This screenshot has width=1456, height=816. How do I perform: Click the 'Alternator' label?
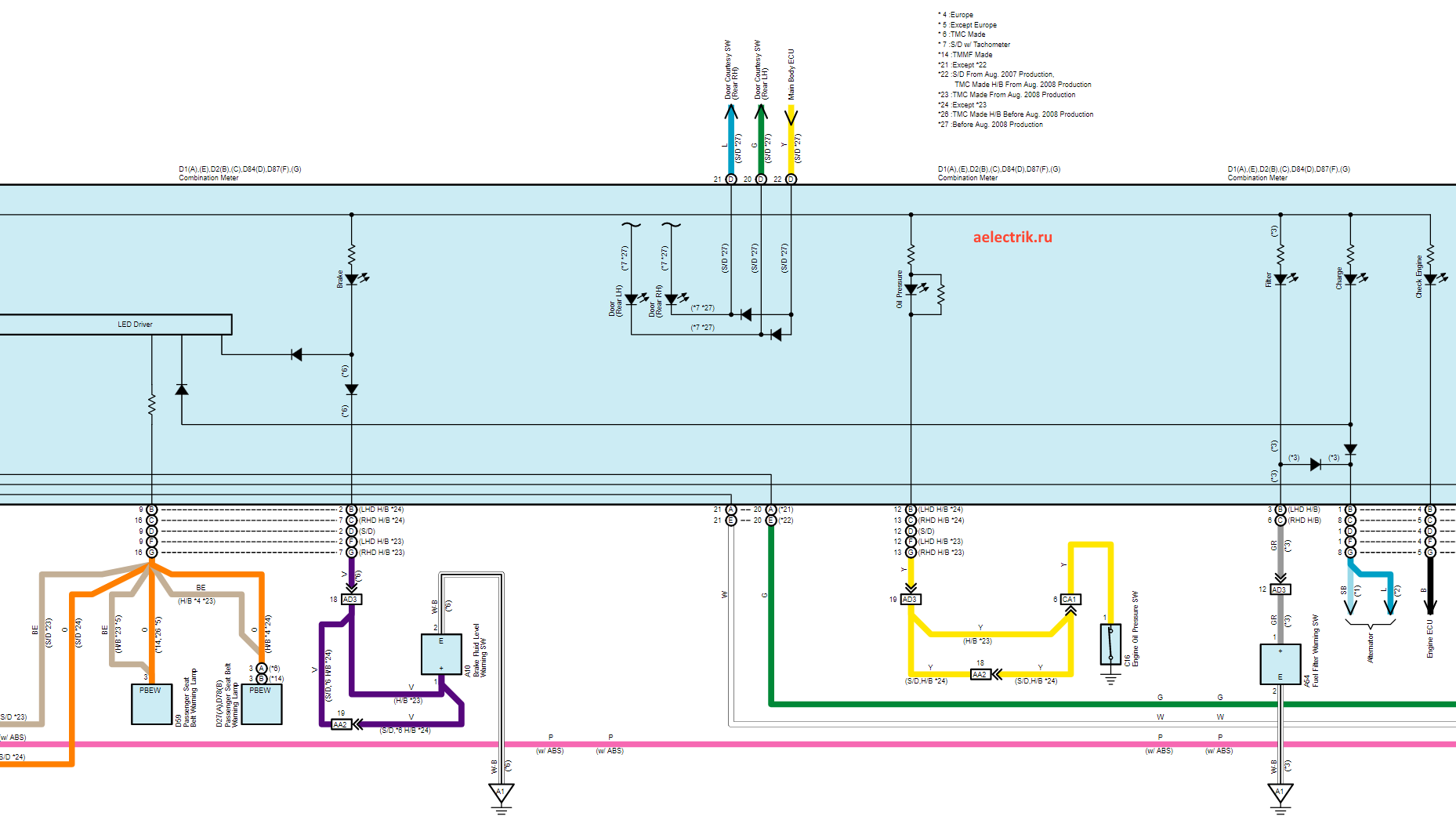(1371, 648)
